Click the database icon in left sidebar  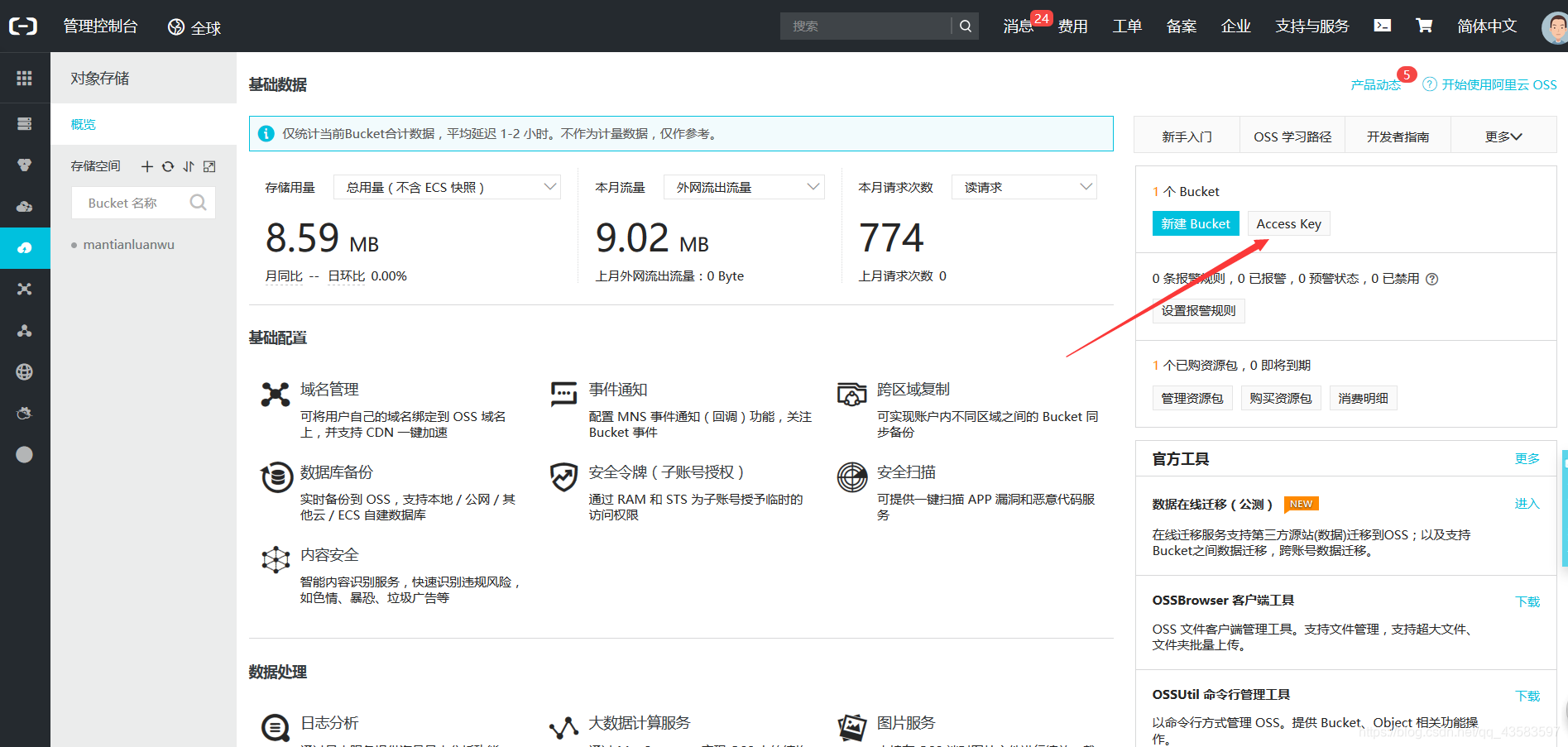click(x=25, y=165)
